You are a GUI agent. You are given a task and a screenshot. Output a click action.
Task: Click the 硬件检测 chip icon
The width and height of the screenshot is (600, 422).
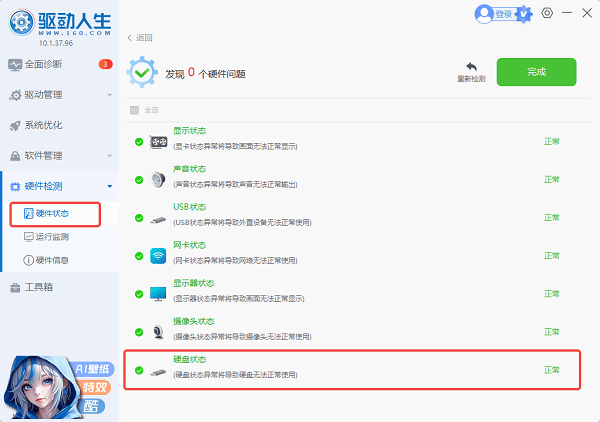(15, 187)
